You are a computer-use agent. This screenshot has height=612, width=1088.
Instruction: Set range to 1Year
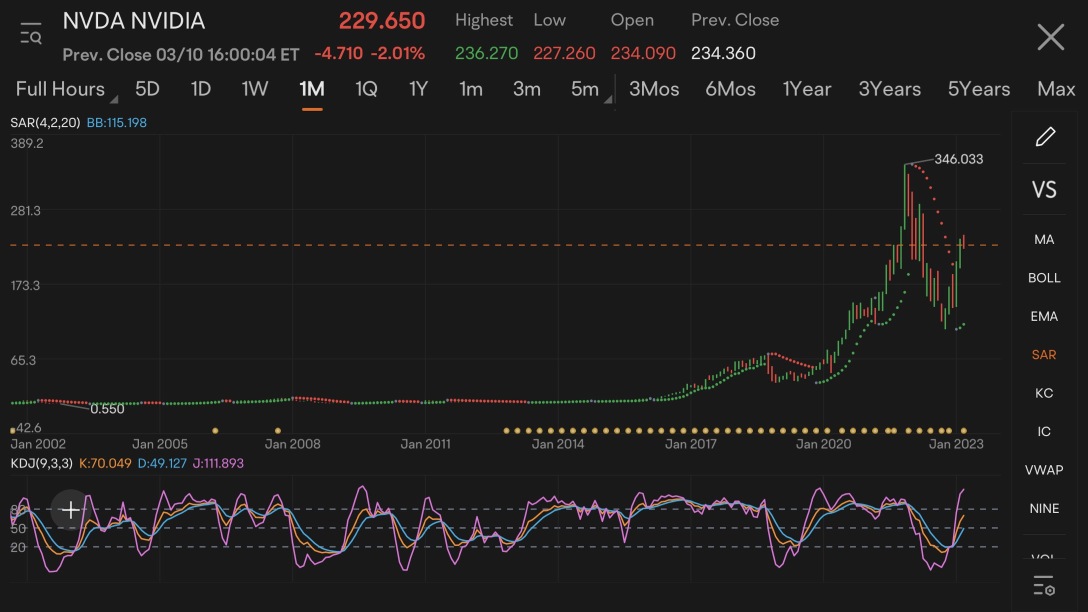pos(806,89)
